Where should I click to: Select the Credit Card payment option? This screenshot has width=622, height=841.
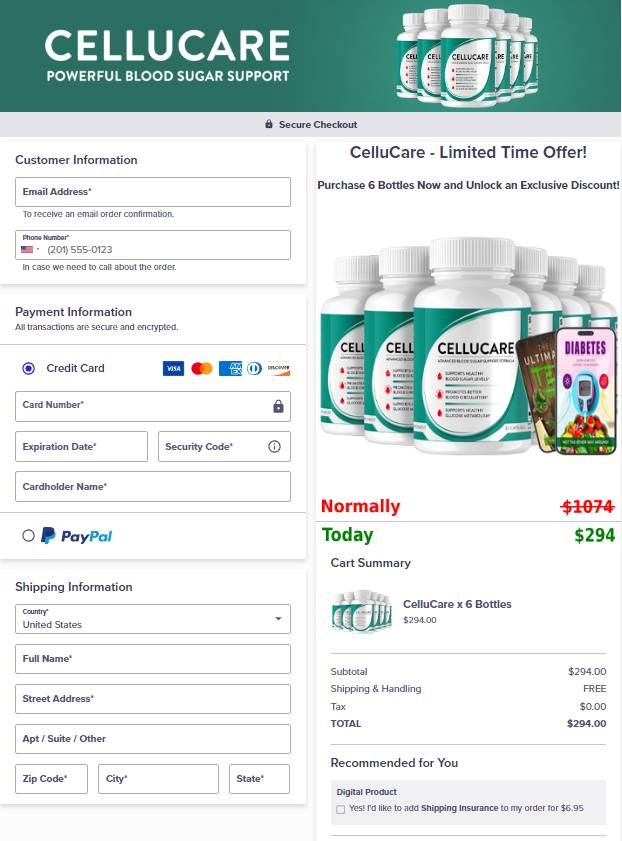(x=28, y=368)
